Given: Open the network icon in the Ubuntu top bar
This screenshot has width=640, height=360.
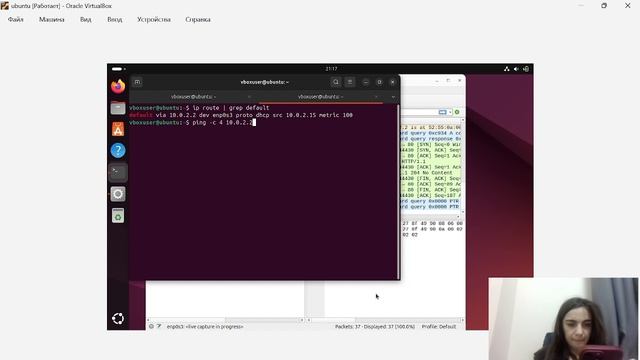Looking at the screenshot, I should (507, 69).
